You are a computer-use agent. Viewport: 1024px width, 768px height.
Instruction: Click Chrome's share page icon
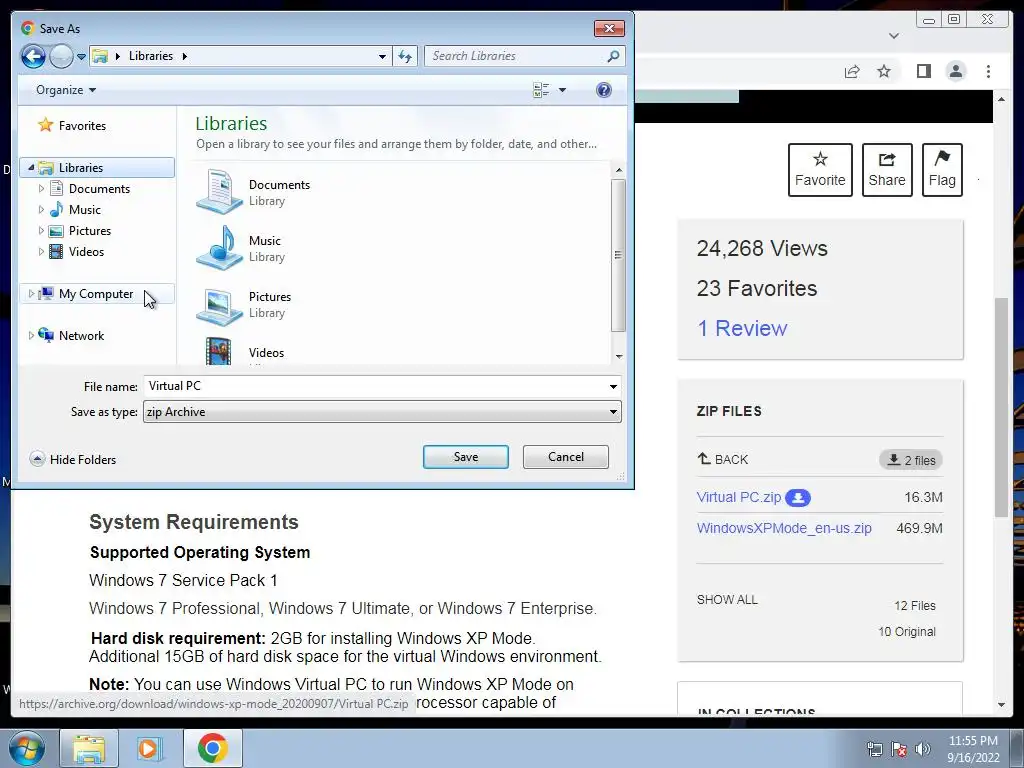pos(852,71)
